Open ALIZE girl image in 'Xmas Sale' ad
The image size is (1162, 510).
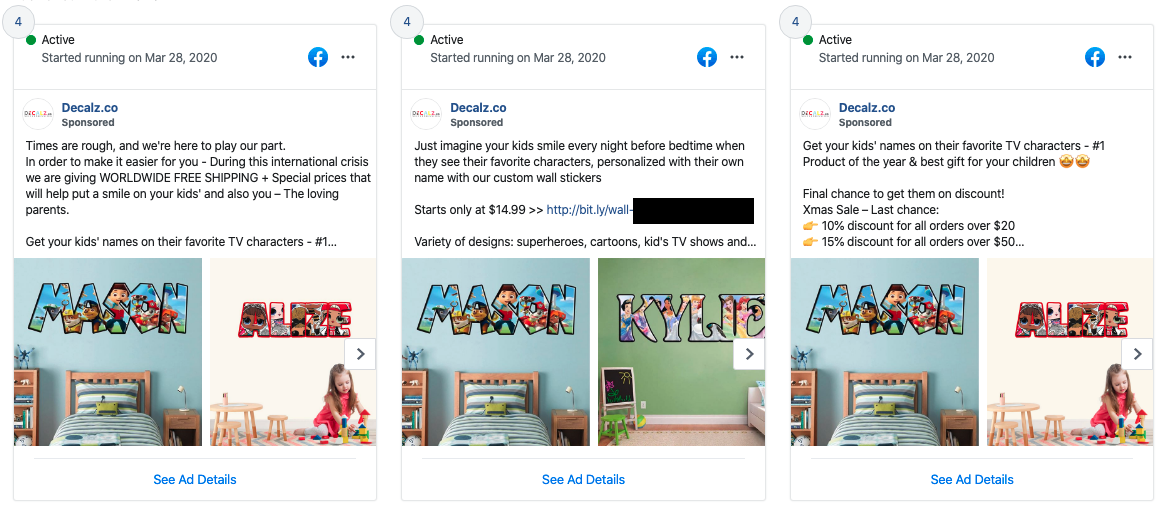click(1070, 352)
